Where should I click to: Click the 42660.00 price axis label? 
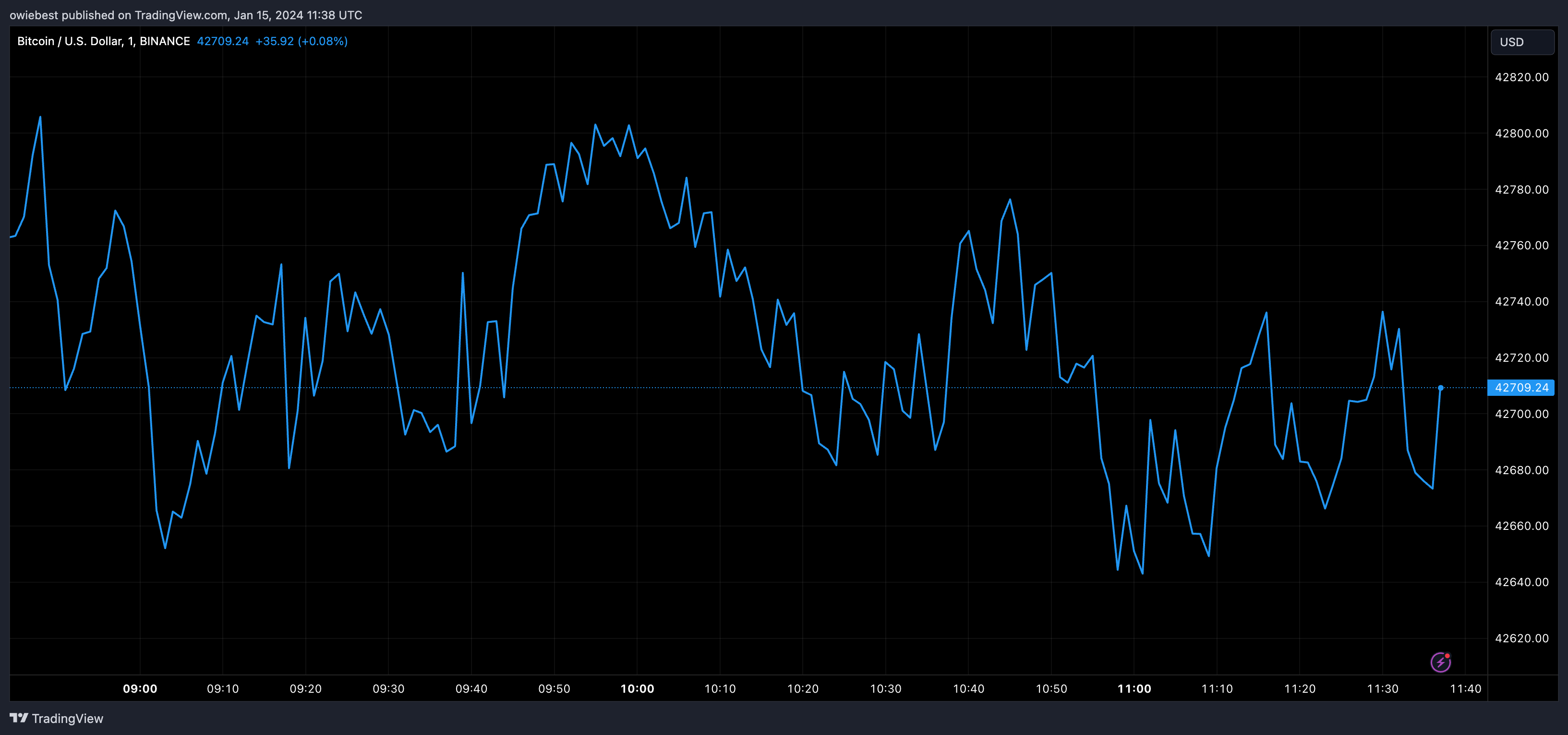pyautogui.click(x=1522, y=526)
